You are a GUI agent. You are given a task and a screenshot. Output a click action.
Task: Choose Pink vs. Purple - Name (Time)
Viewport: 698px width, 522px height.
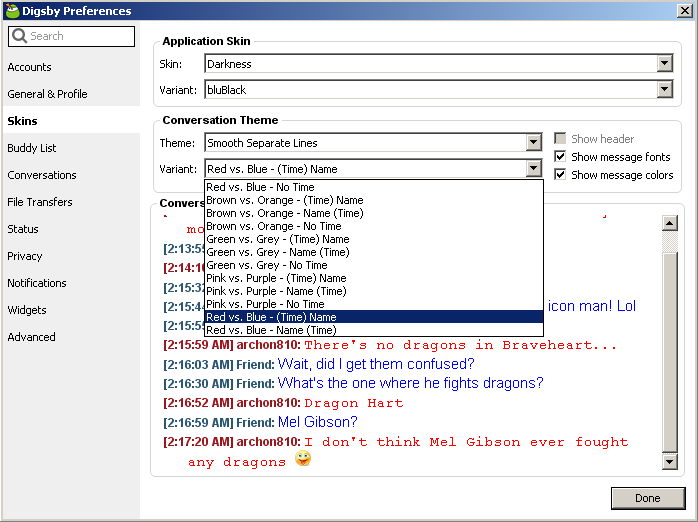(374, 291)
